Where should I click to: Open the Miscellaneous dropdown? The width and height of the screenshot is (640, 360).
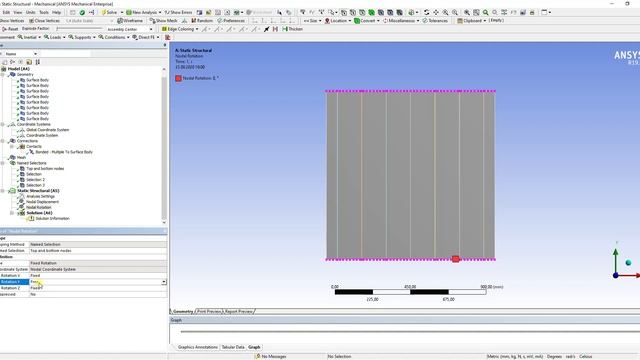coord(401,20)
